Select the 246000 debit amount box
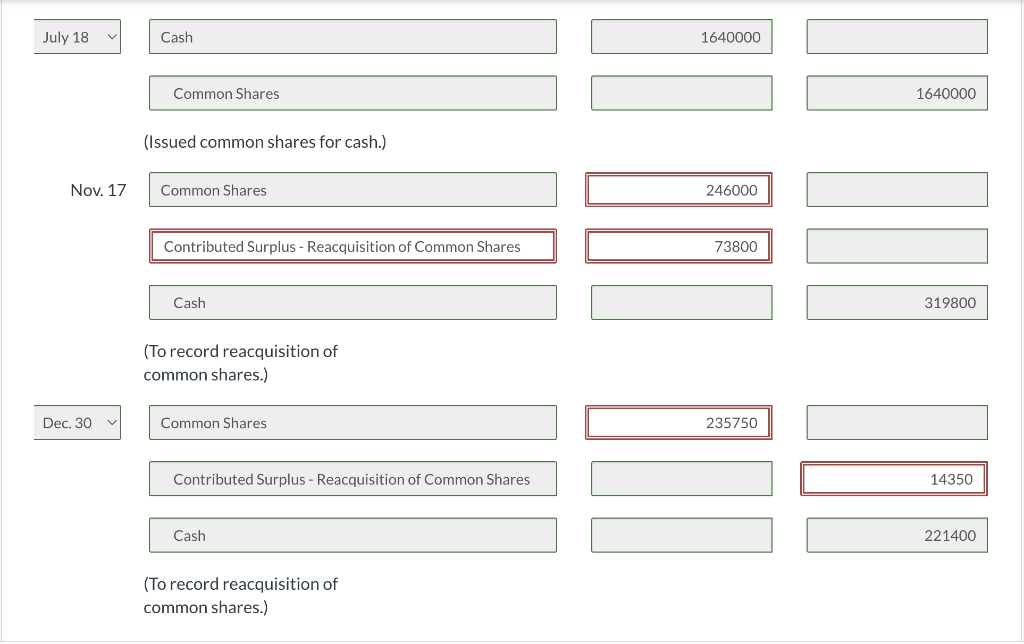 [678, 189]
